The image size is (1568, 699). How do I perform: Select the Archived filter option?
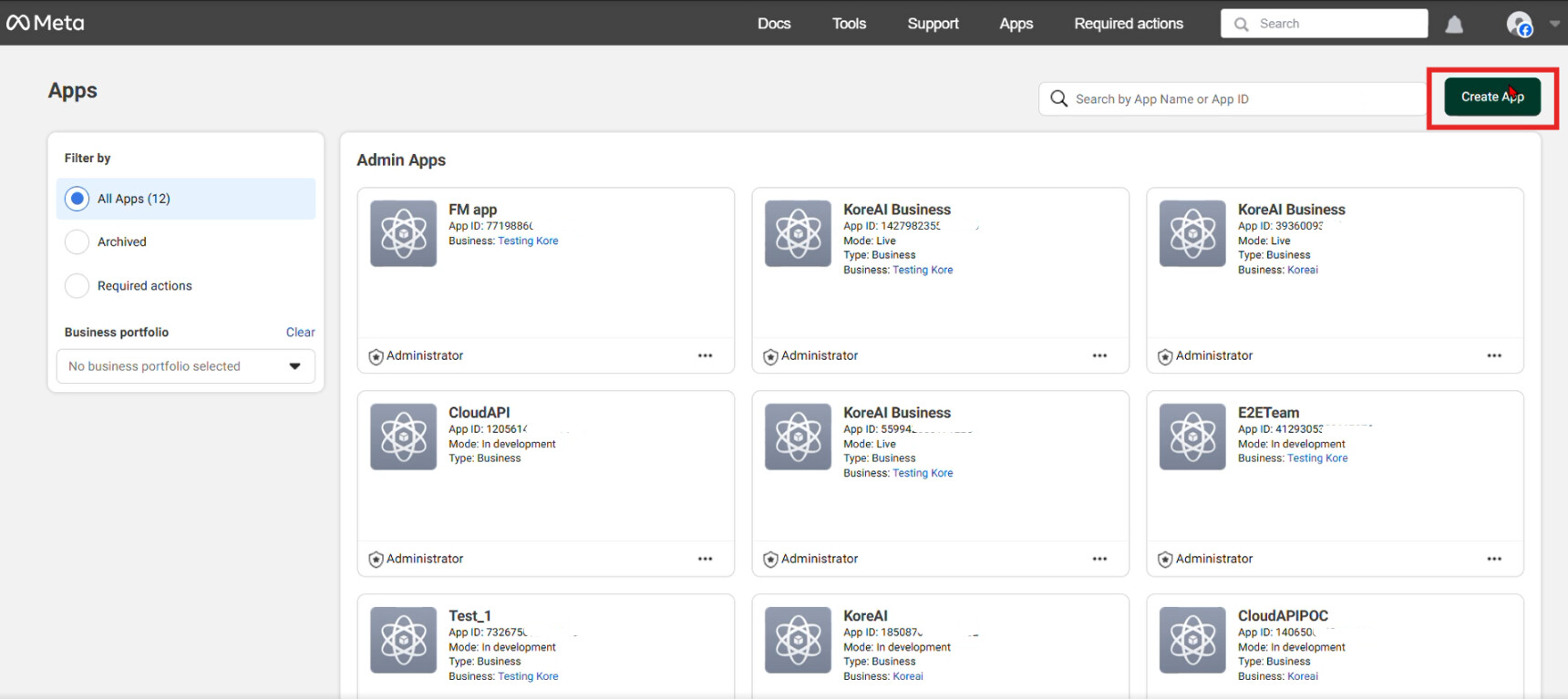77,242
